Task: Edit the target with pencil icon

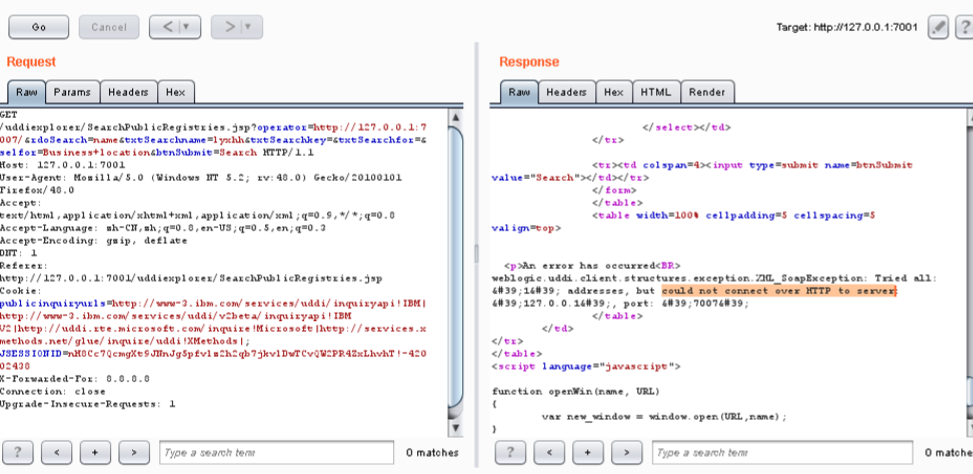Action: click(938, 28)
